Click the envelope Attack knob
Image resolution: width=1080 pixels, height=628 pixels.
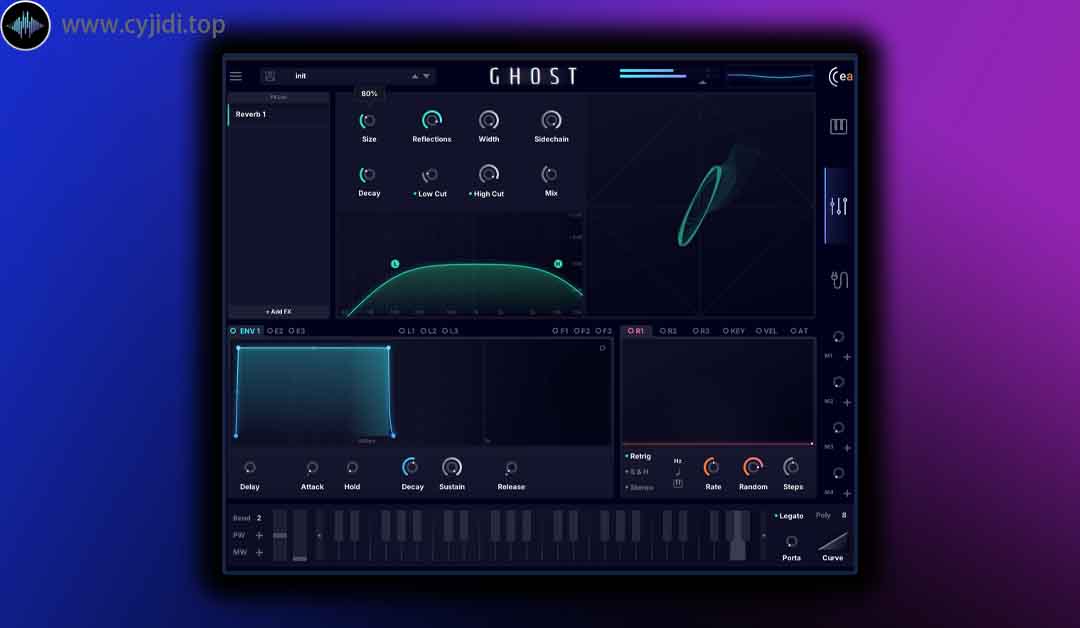(311, 468)
